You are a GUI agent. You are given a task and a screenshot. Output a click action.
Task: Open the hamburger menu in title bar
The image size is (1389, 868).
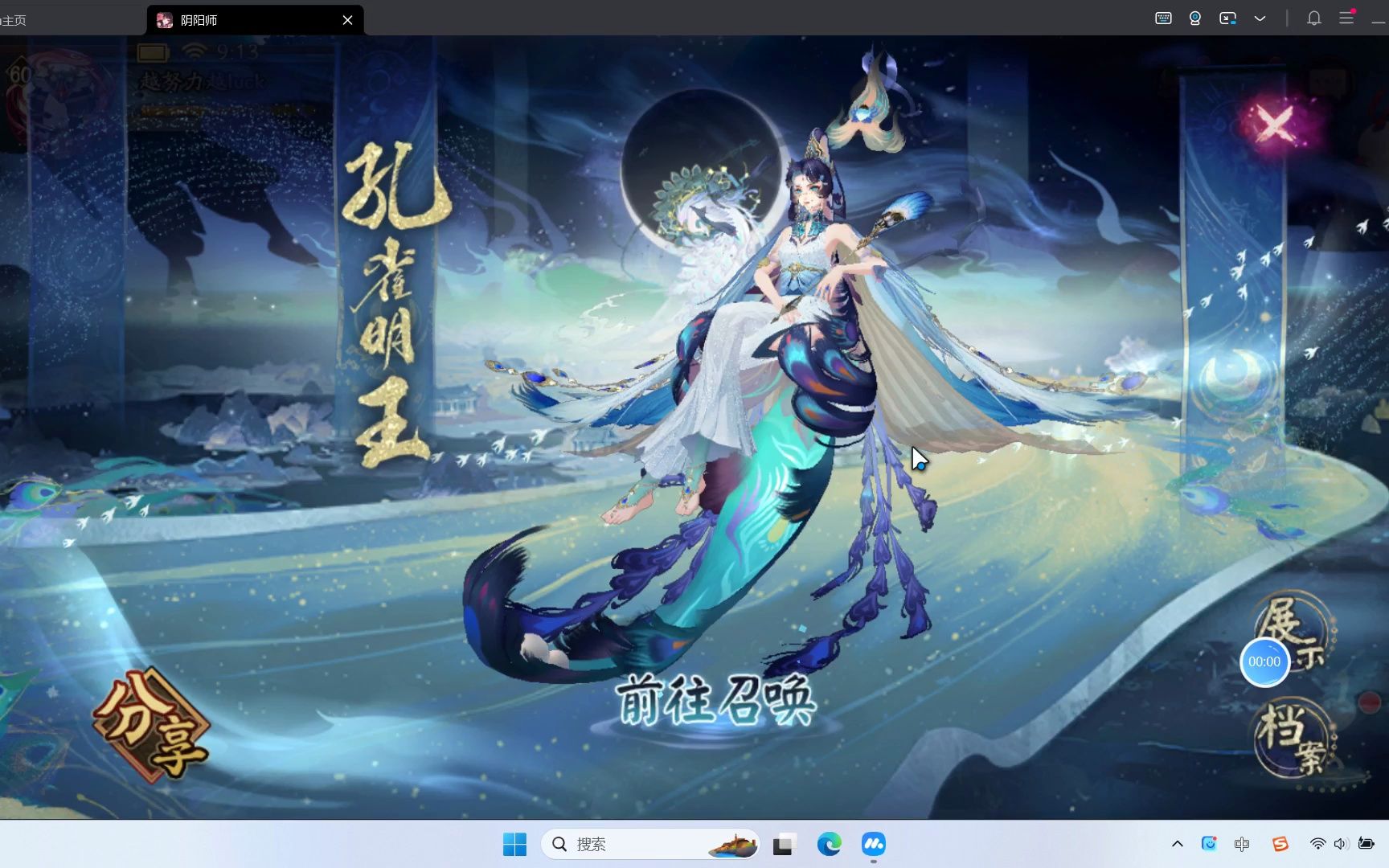(x=1347, y=18)
